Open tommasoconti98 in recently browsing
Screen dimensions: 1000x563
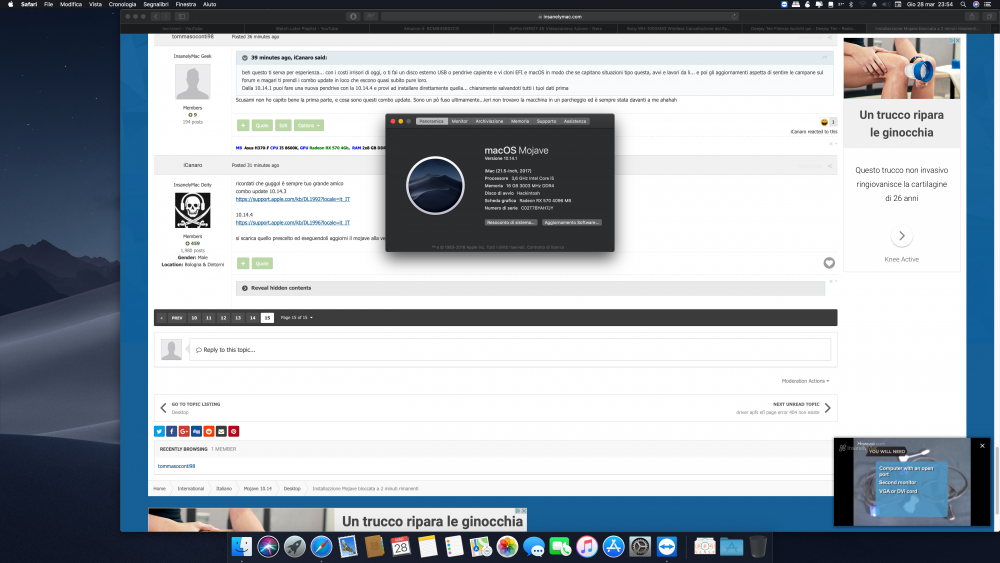pyautogui.click(x=177, y=466)
